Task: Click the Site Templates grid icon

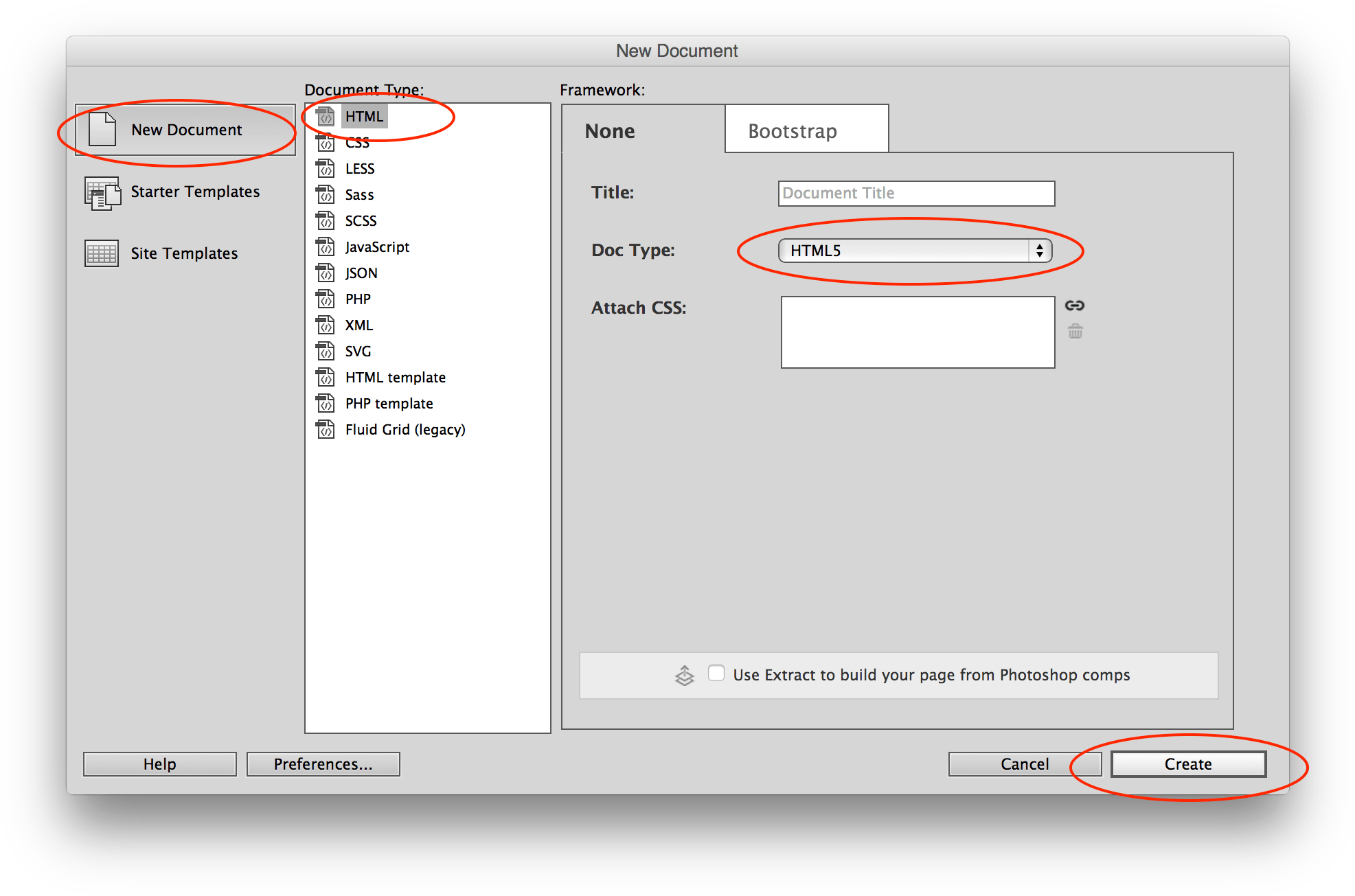Action: coord(102,253)
